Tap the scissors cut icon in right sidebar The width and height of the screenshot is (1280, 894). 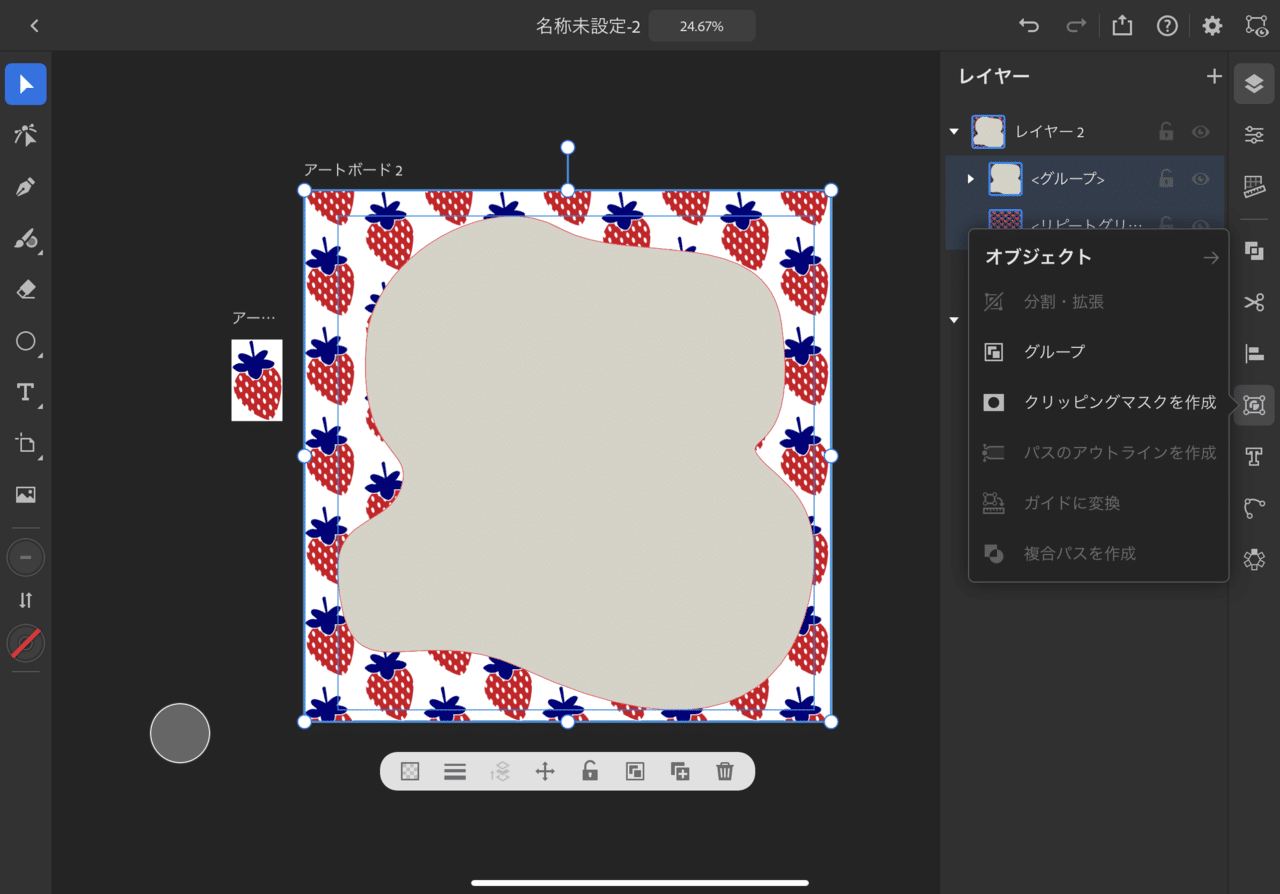1254,301
